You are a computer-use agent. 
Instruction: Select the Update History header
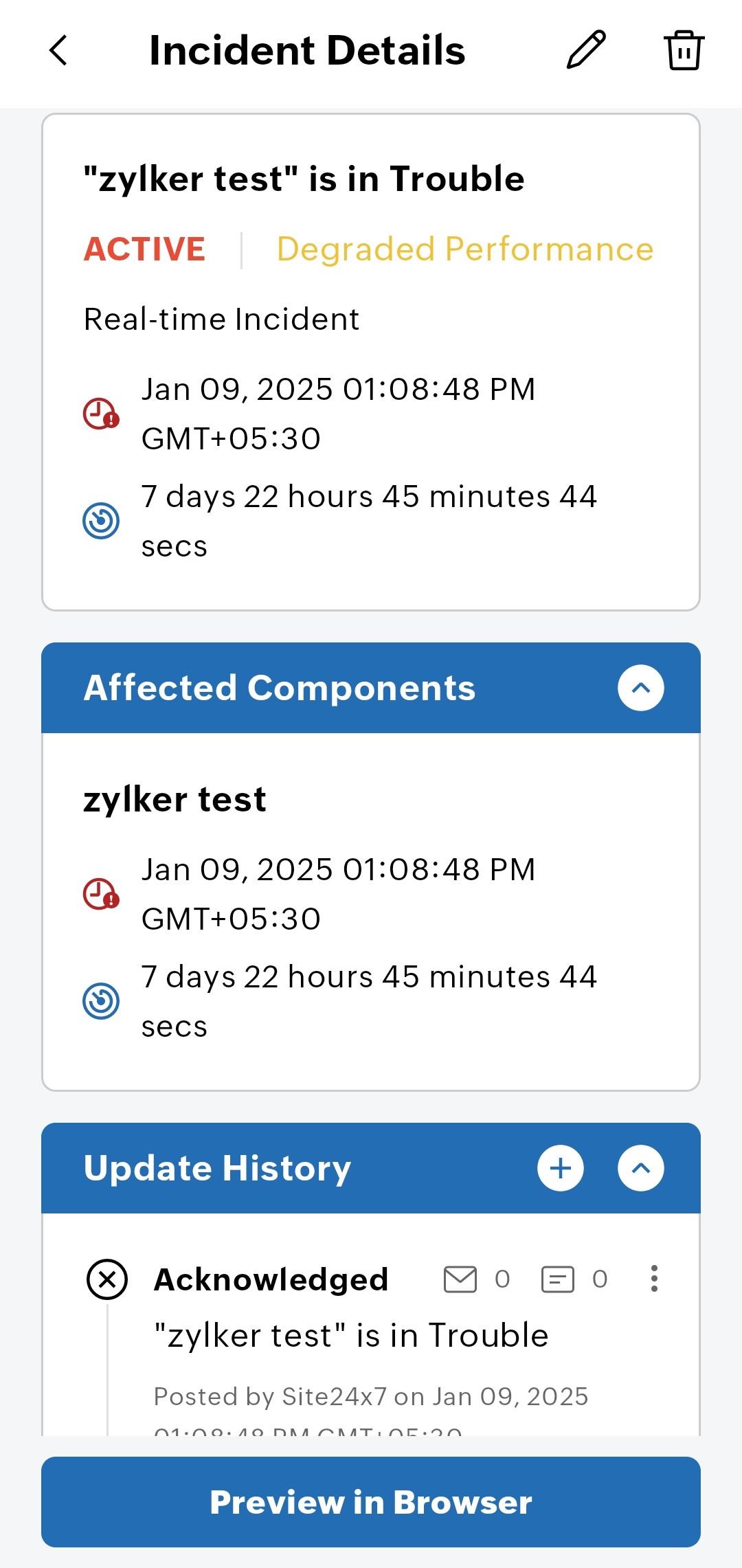217,1168
